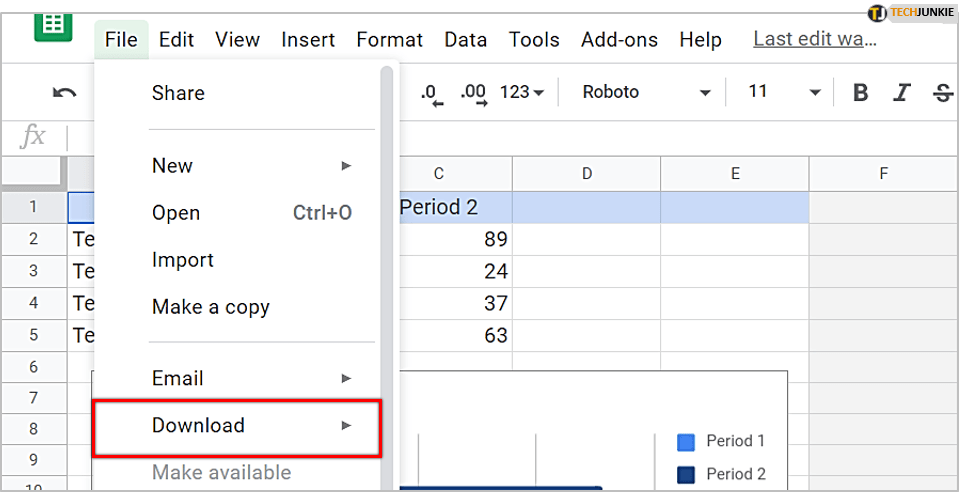Screen dimensions: 962x492
Task: Click the fx formula icon
Action: pos(34,137)
